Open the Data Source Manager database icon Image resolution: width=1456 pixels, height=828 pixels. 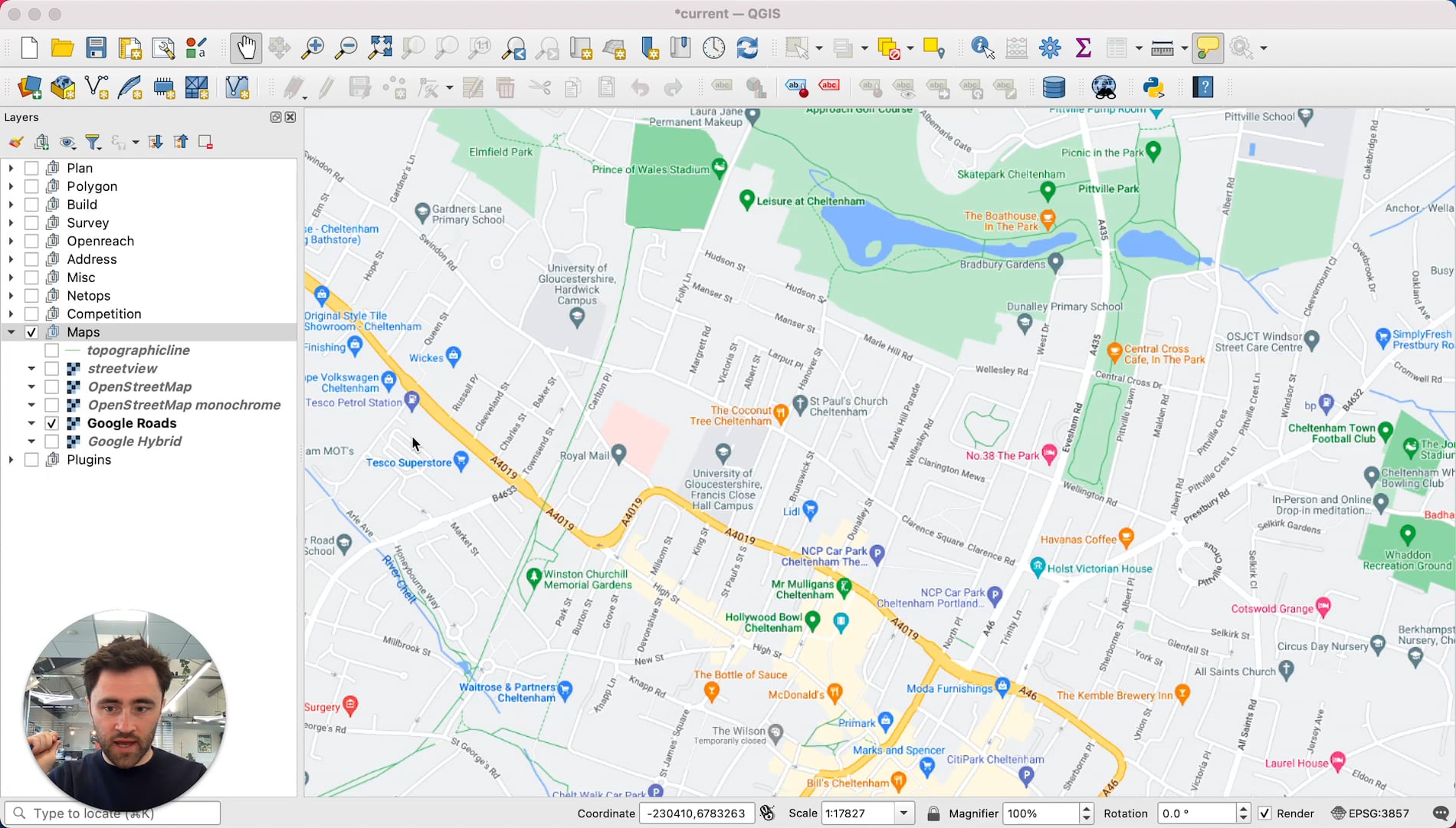click(x=1054, y=87)
